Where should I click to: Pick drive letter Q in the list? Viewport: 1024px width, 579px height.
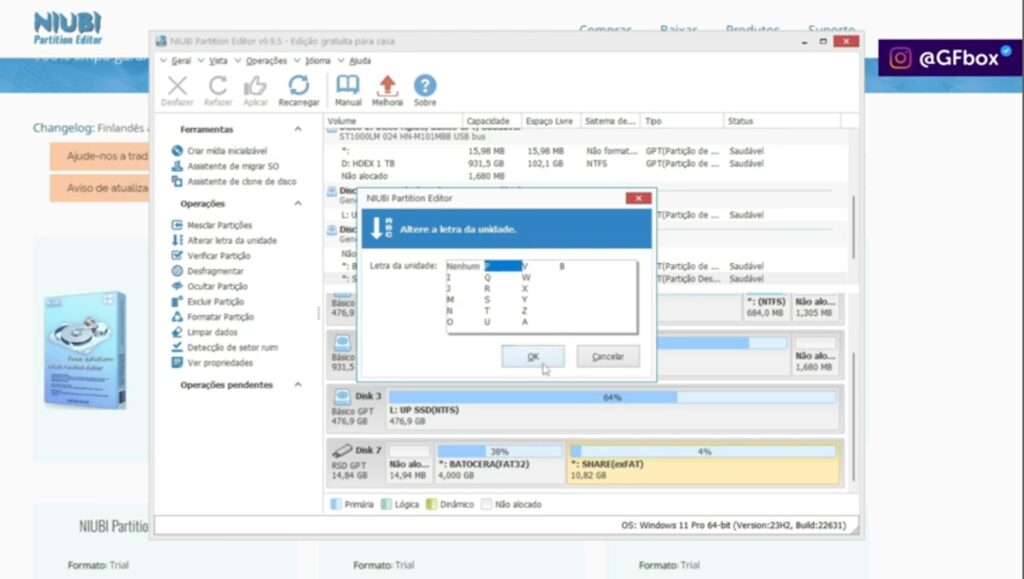pyautogui.click(x=487, y=277)
